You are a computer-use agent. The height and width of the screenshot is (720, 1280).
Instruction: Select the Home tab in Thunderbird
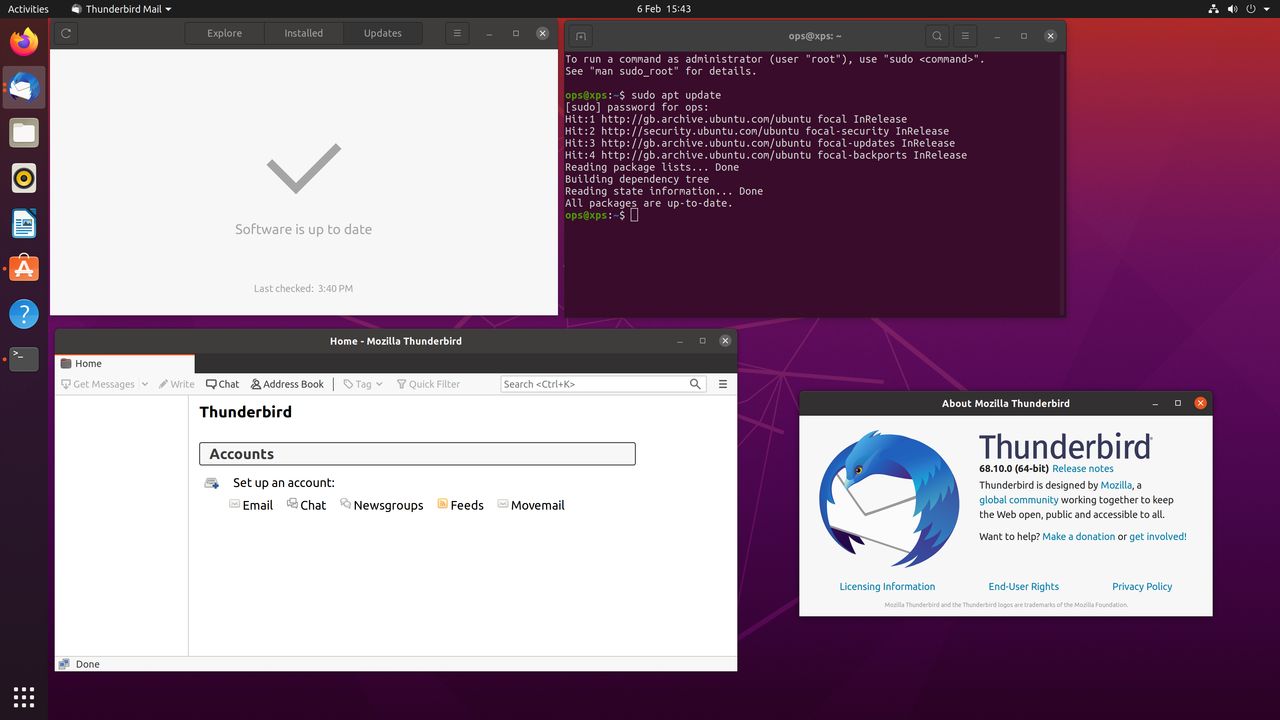tap(125, 364)
